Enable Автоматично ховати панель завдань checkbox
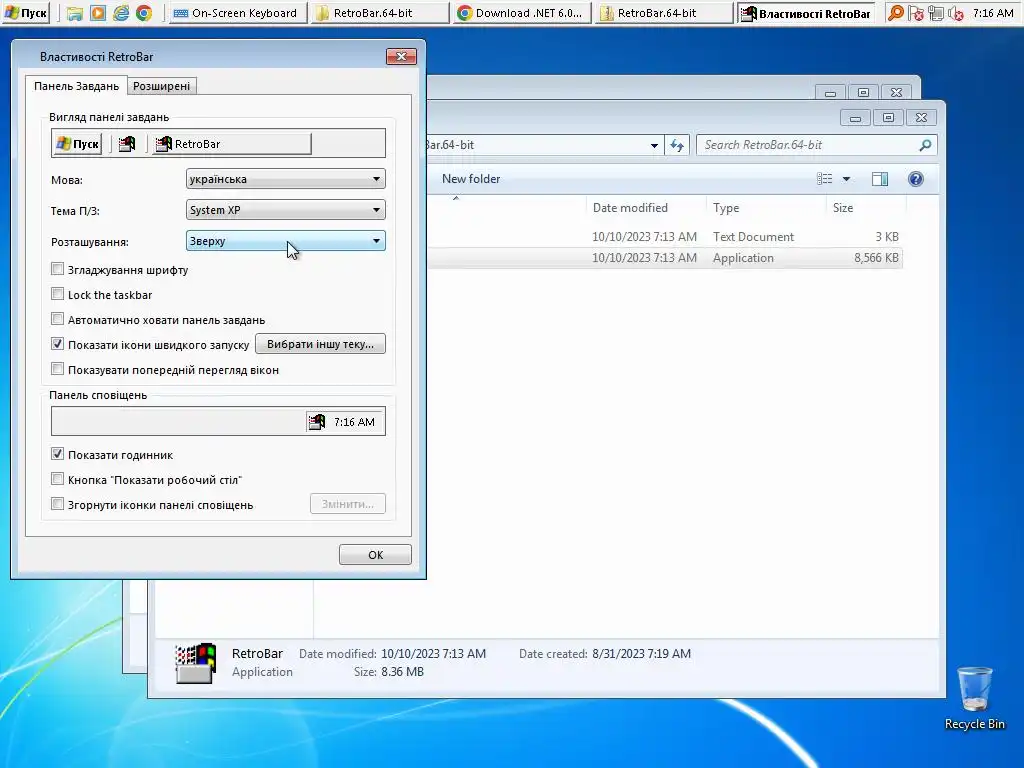 (x=57, y=319)
